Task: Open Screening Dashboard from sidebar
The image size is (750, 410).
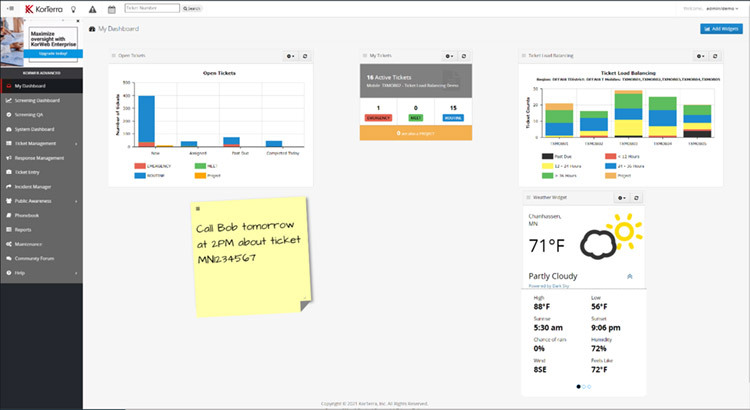Action: 40,101
